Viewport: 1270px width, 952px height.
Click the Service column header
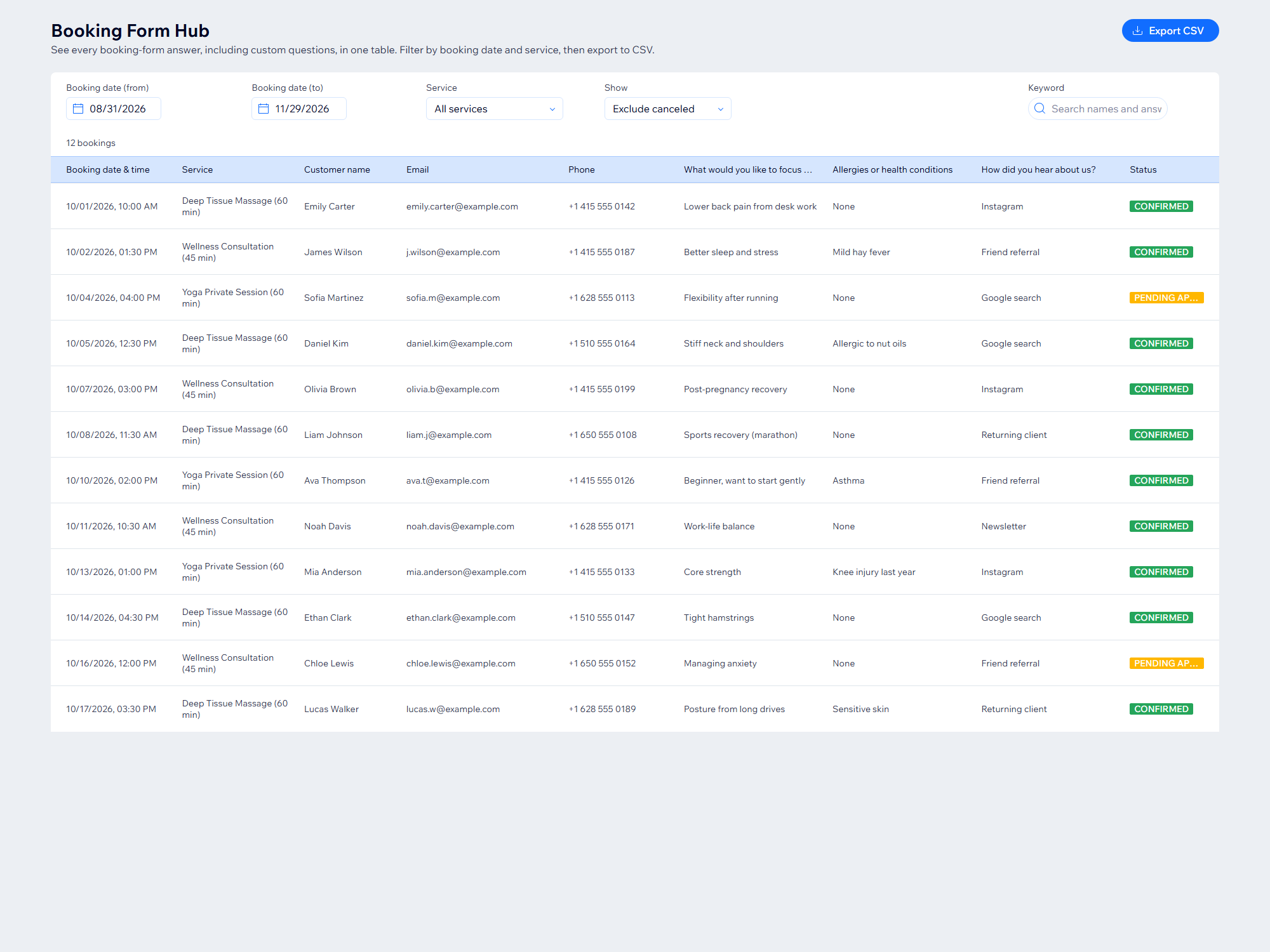coord(197,169)
